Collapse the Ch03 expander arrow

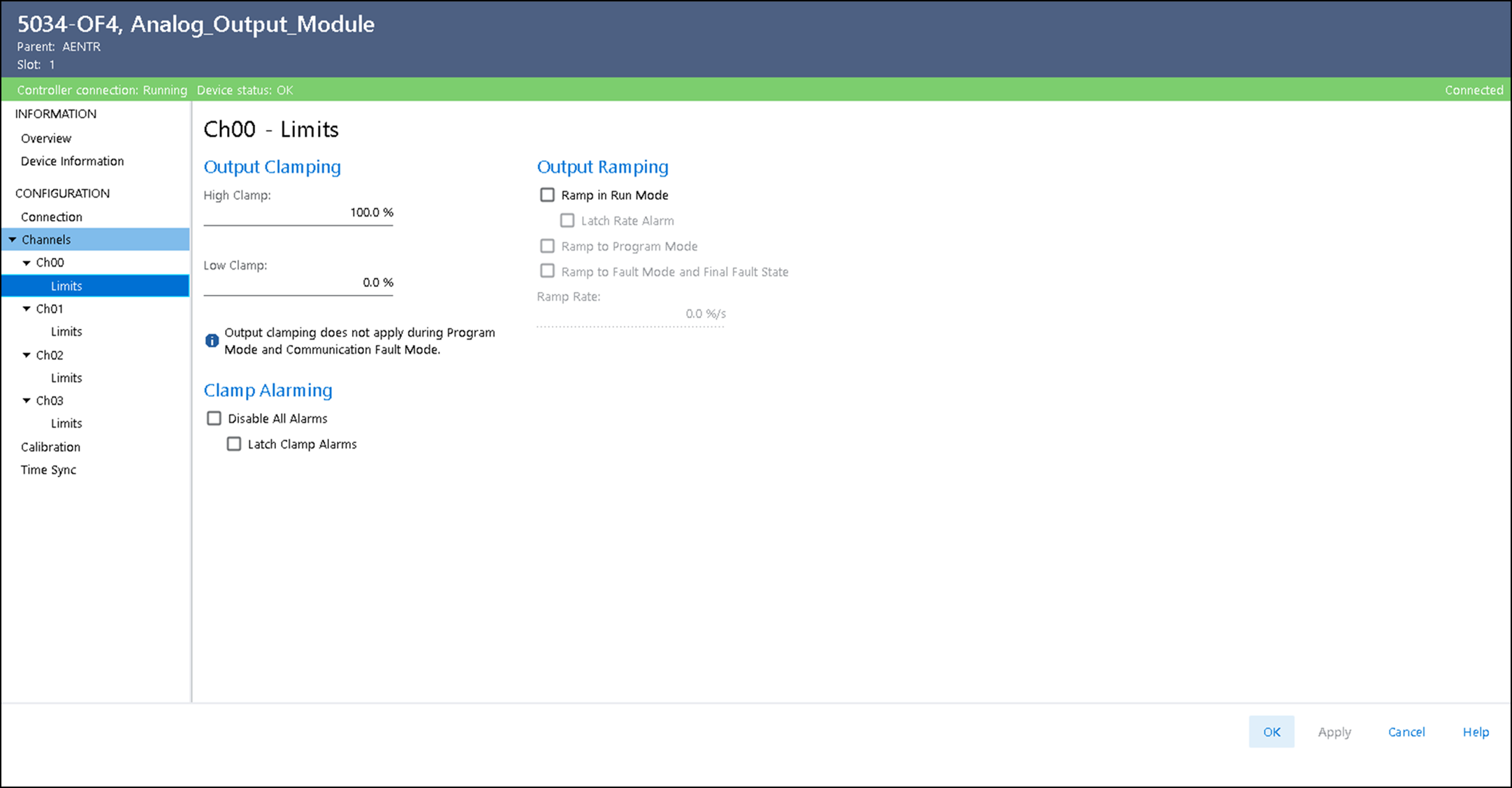27,400
